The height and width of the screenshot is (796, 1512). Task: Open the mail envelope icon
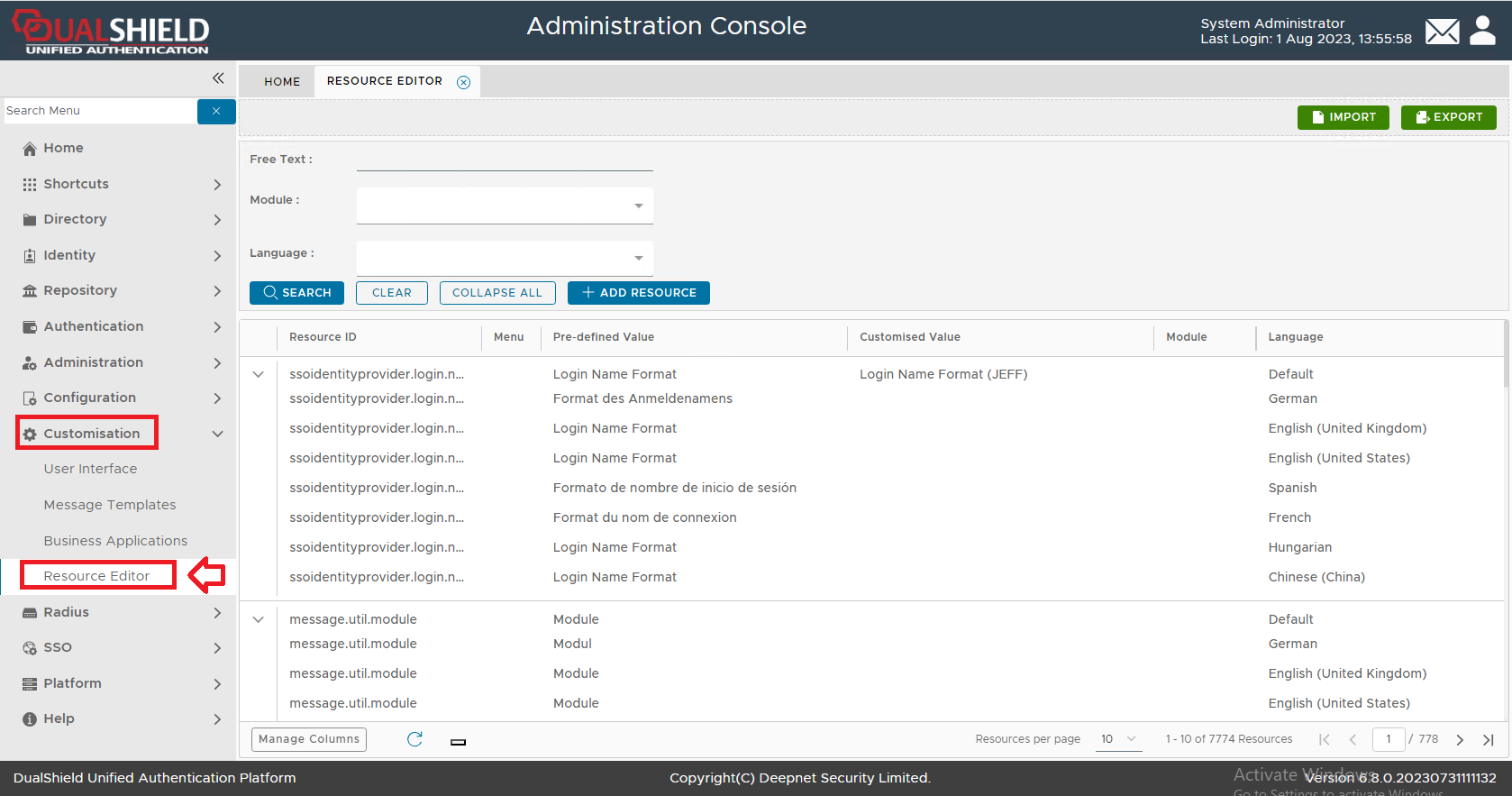[1442, 32]
